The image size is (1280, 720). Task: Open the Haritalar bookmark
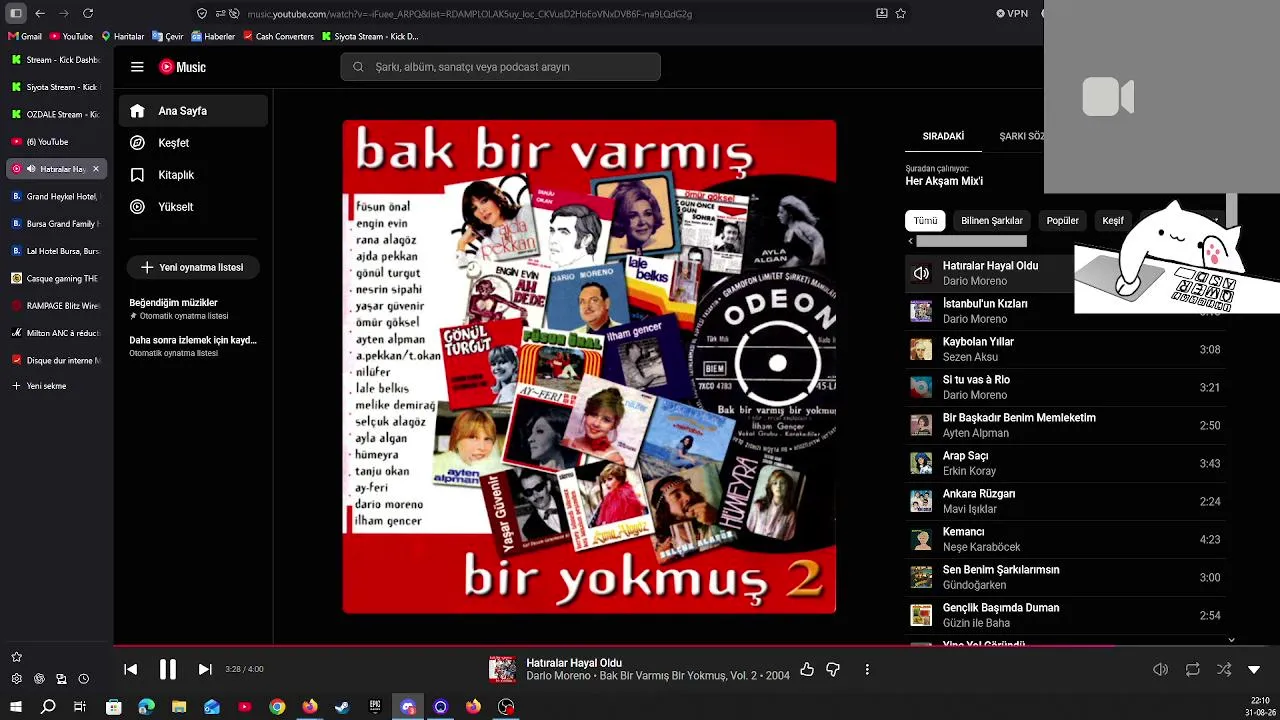(123, 36)
